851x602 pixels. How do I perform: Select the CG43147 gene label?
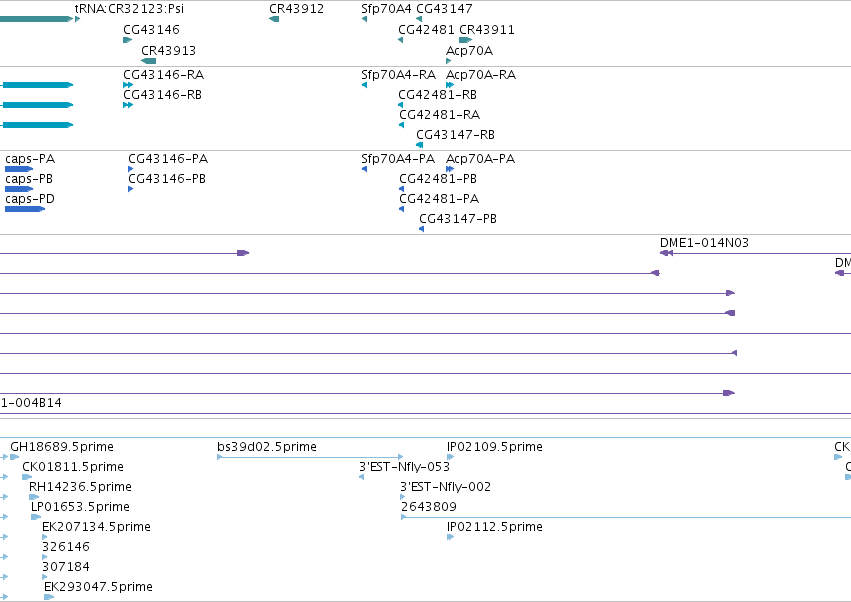point(444,9)
